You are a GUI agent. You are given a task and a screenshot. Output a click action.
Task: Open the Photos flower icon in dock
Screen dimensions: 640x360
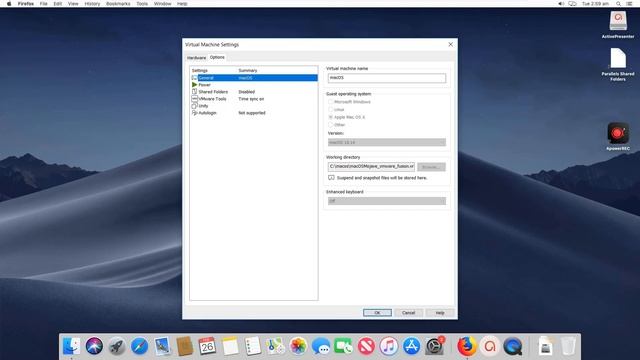point(298,346)
